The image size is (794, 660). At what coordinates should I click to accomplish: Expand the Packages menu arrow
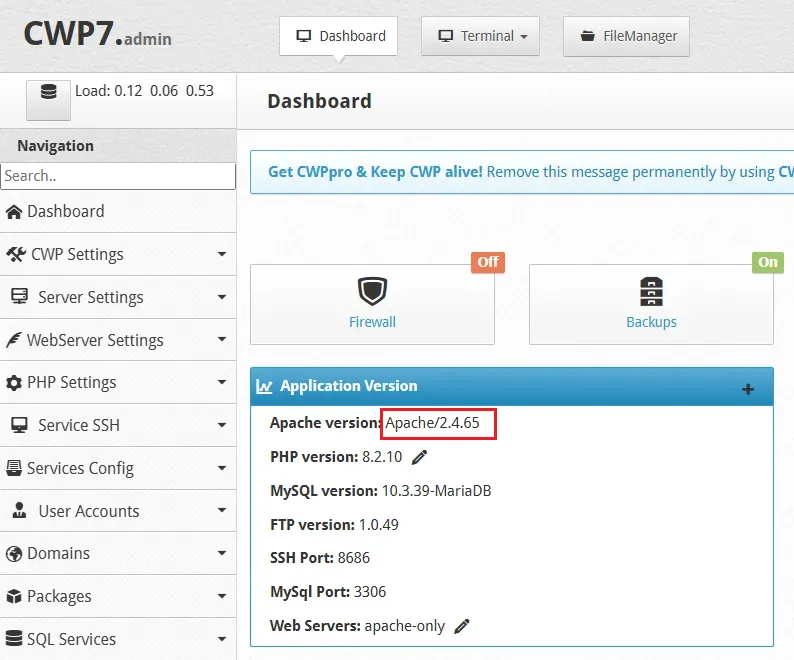(x=222, y=596)
